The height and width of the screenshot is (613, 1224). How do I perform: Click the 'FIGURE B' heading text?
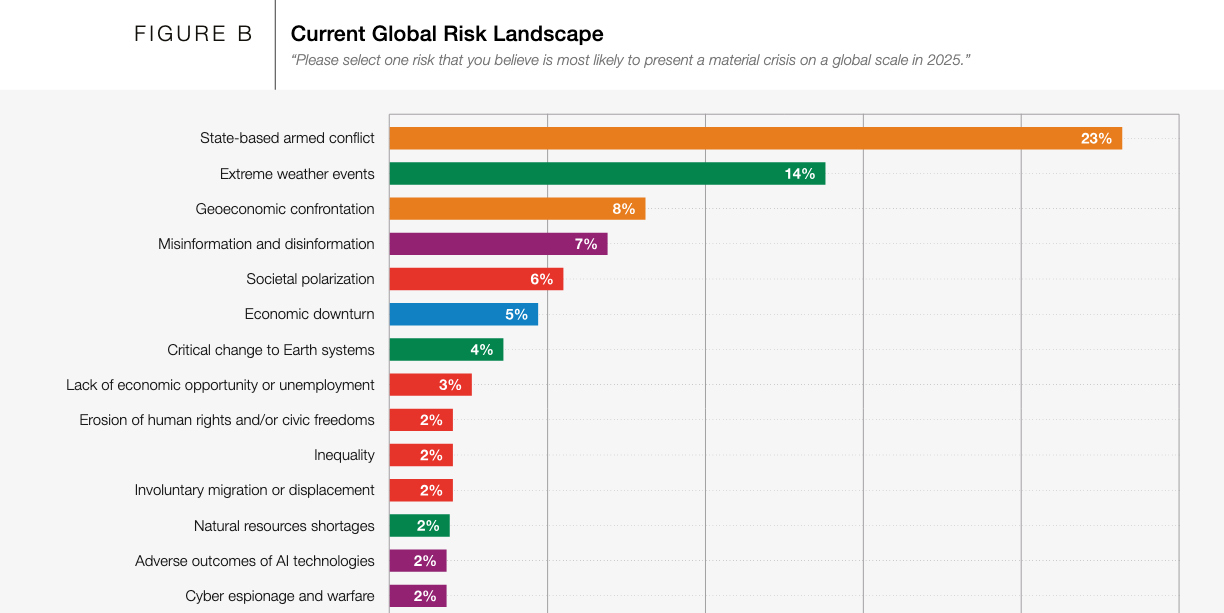193,34
